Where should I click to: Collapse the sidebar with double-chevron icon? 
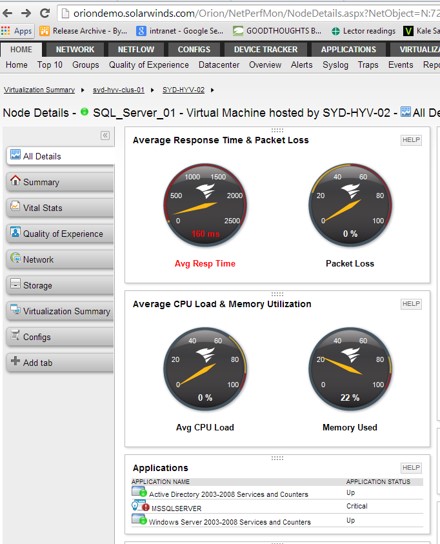click(105, 135)
